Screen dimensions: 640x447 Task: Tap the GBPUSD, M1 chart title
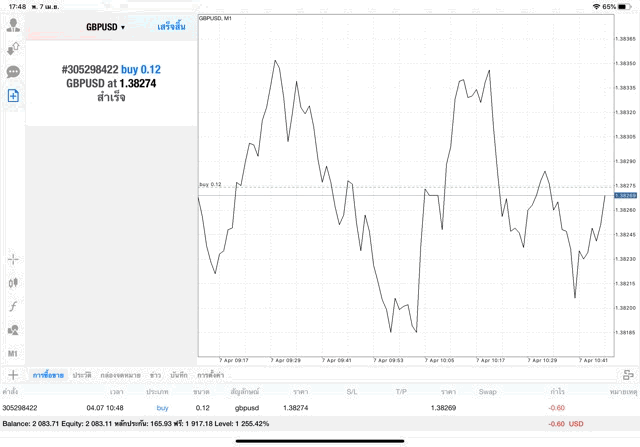[x=215, y=18]
